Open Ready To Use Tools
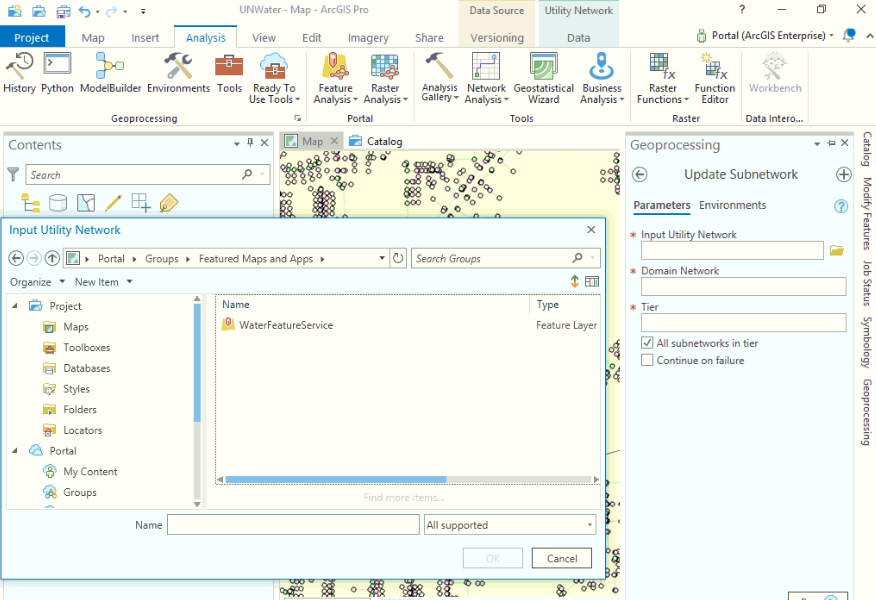Screen dimensions: 876x600 pyautogui.click(x=274, y=78)
